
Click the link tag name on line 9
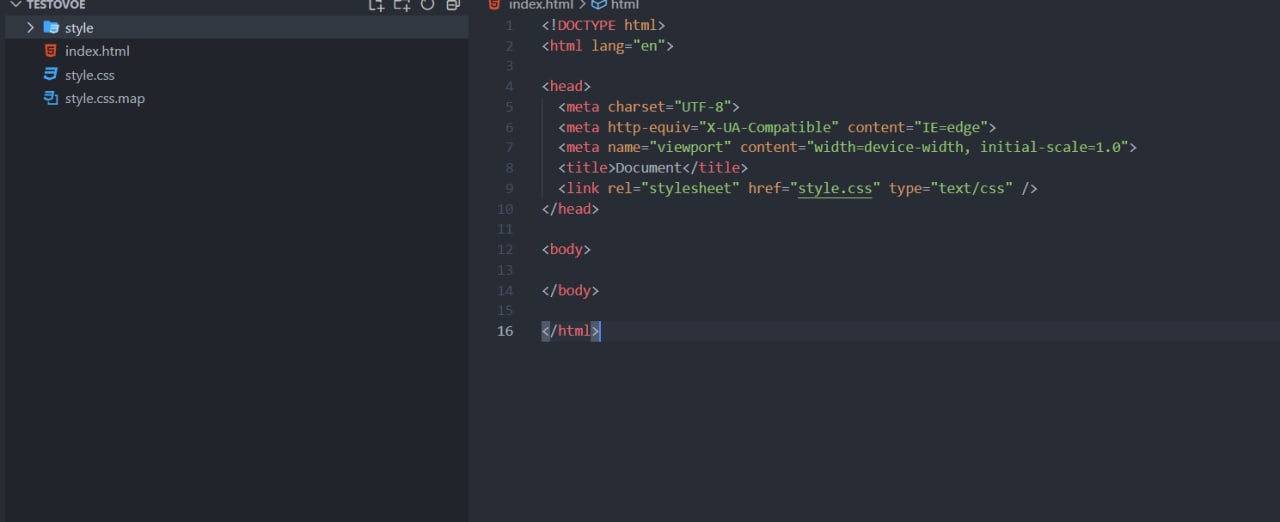click(x=583, y=188)
